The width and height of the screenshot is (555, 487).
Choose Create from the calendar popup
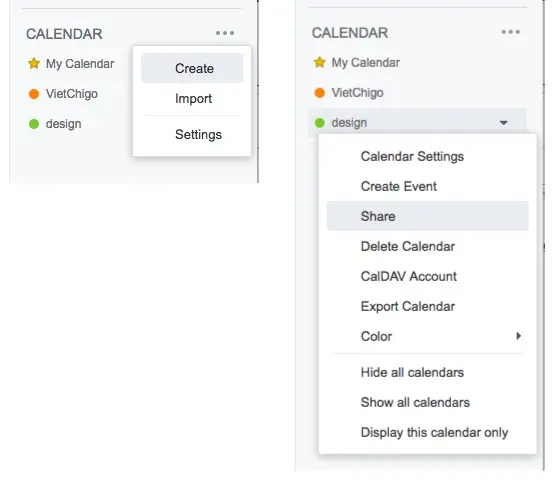tap(192, 68)
